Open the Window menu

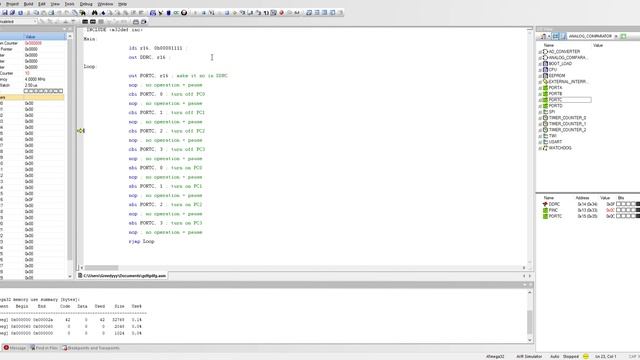point(105,4)
